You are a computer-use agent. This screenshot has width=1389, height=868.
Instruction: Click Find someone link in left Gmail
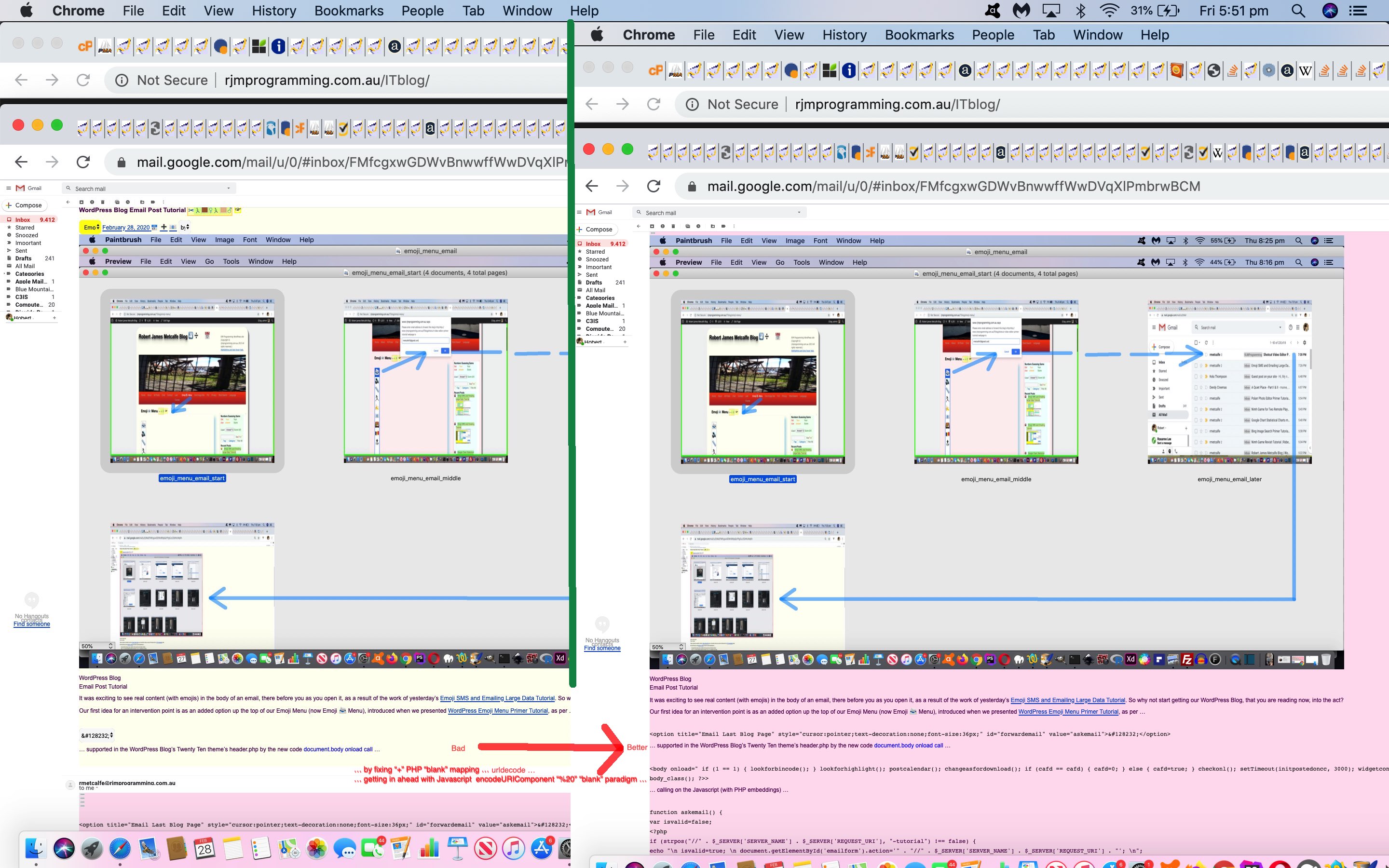click(31, 624)
